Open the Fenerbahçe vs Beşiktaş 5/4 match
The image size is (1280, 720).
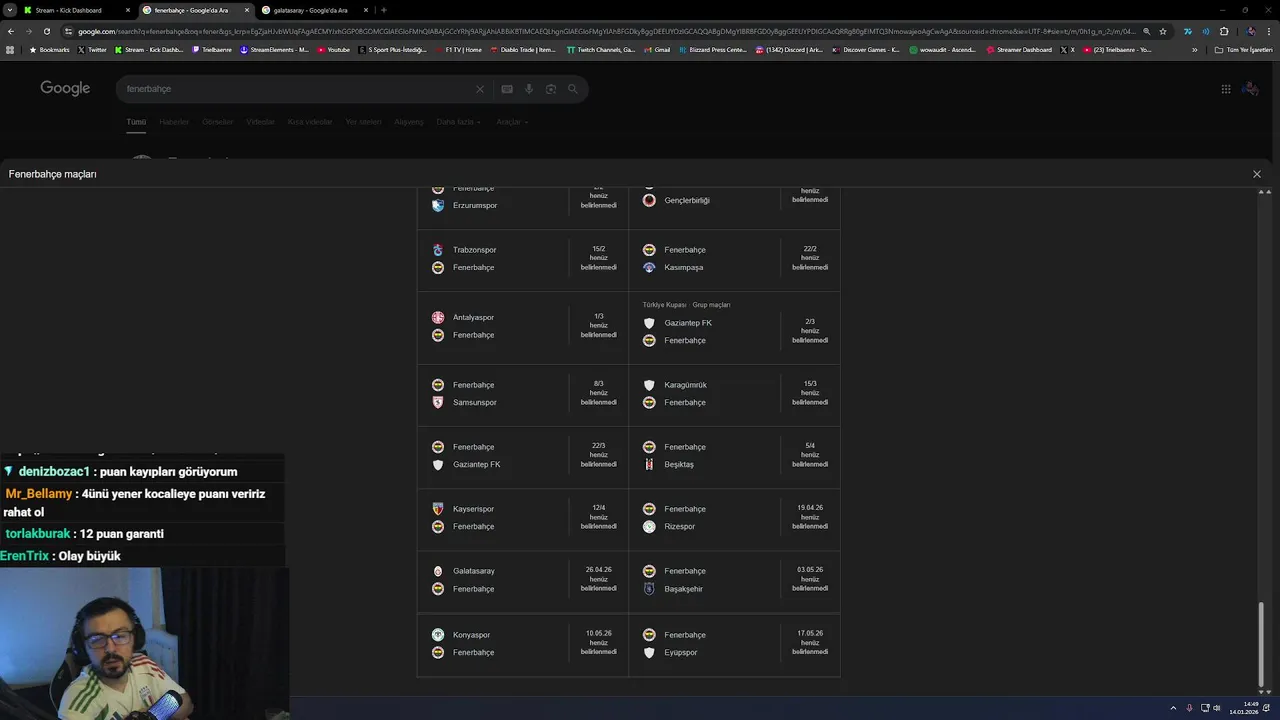coord(734,456)
